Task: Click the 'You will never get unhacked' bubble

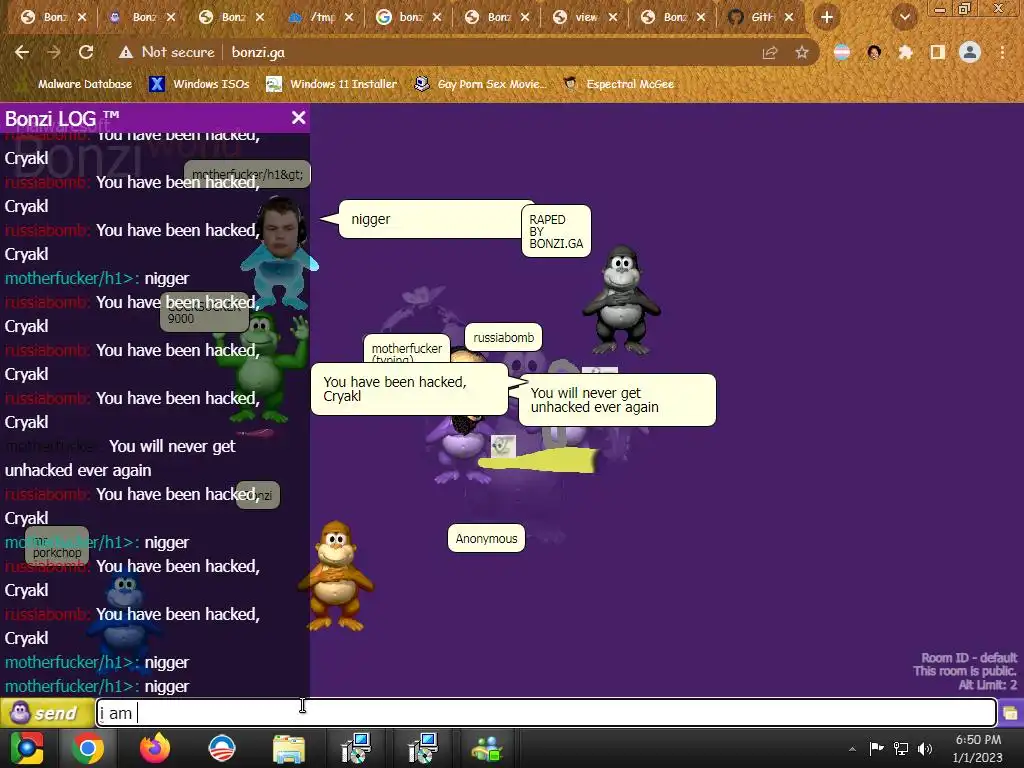Action: (x=617, y=400)
